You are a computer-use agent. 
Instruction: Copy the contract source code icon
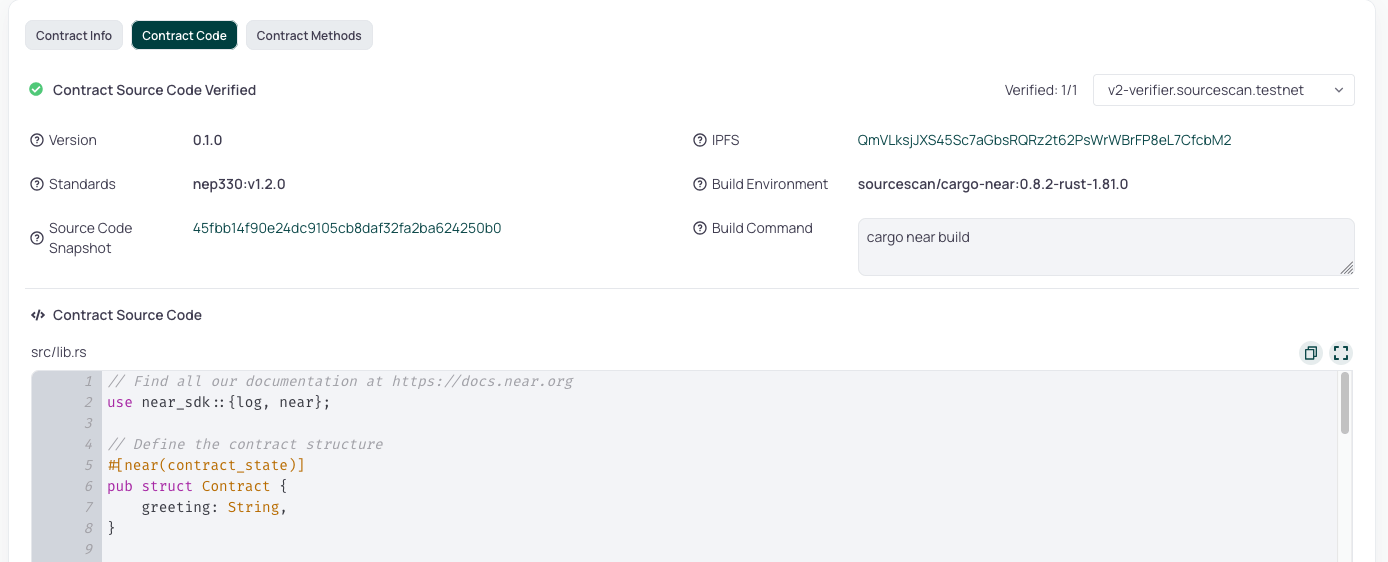click(x=1310, y=353)
